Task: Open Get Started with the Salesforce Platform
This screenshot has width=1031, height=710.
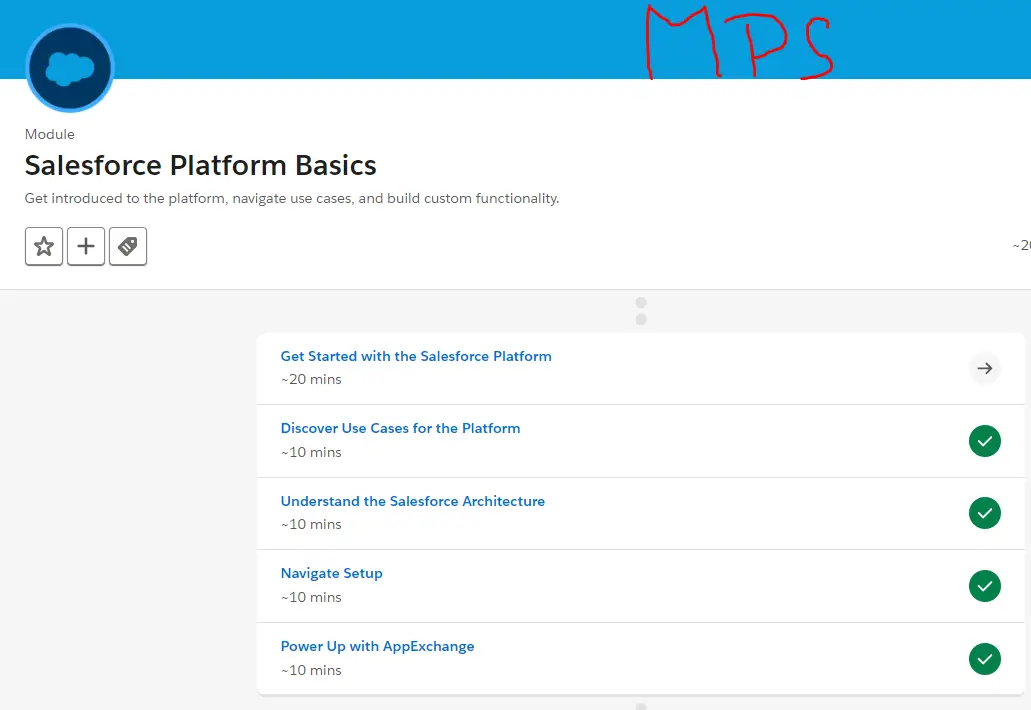Action: tap(416, 356)
